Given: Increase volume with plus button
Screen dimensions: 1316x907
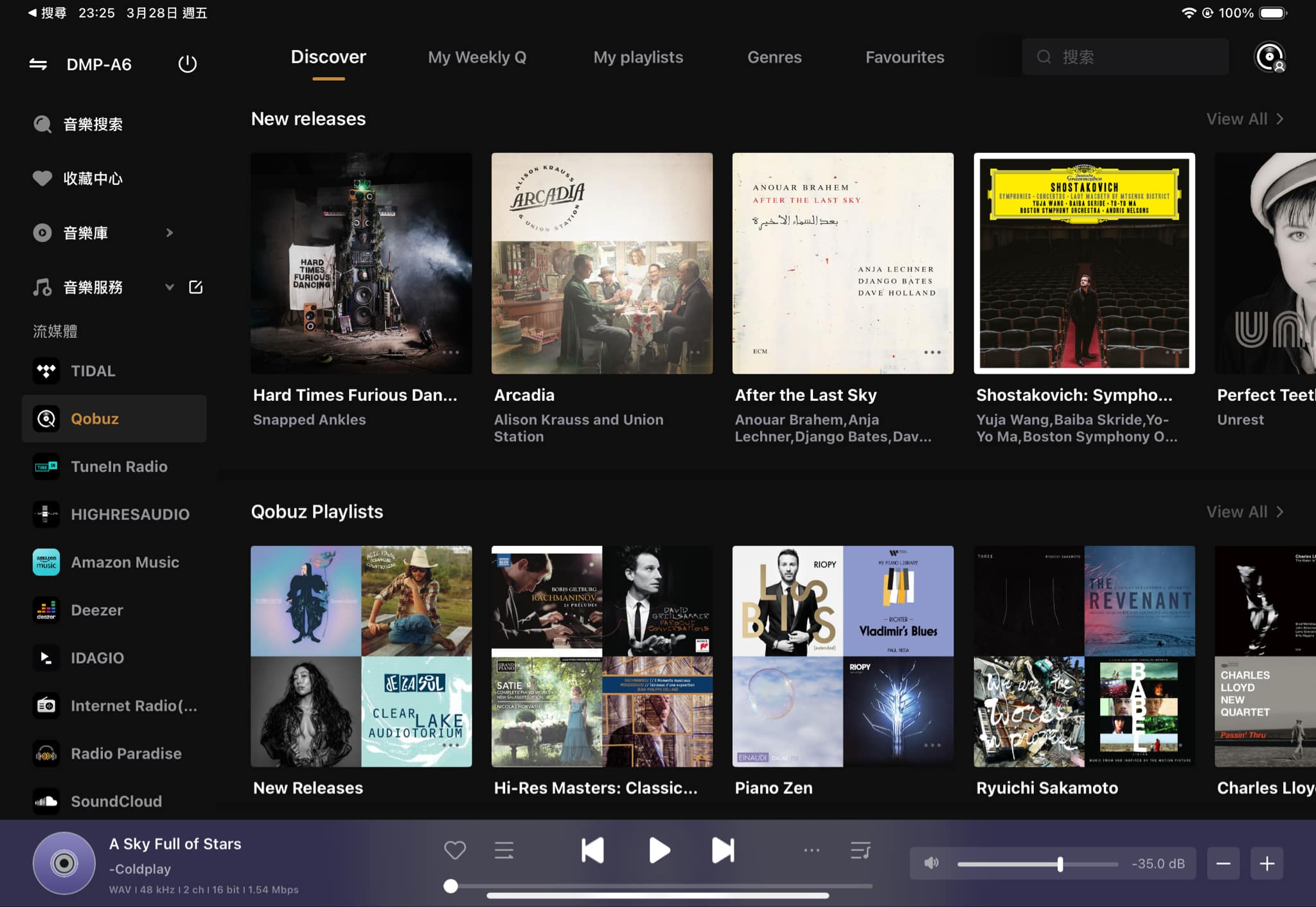Looking at the screenshot, I should pyautogui.click(x=1267, y=863).
